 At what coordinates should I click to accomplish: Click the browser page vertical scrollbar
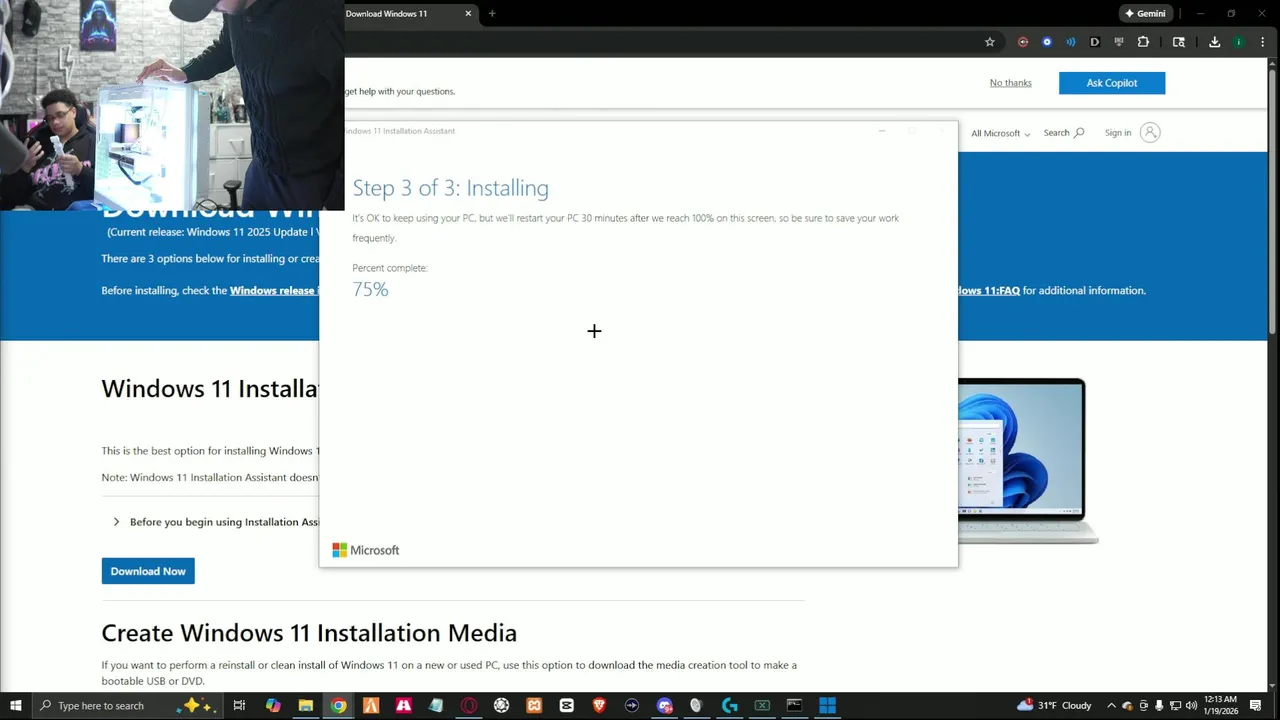click(x=1272, y=200)
